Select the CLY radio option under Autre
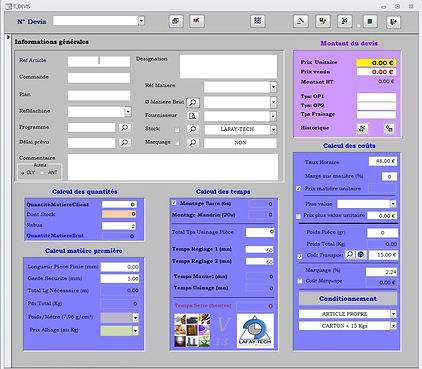This screenshot has width=422, height=369. (x=23, y=173)
